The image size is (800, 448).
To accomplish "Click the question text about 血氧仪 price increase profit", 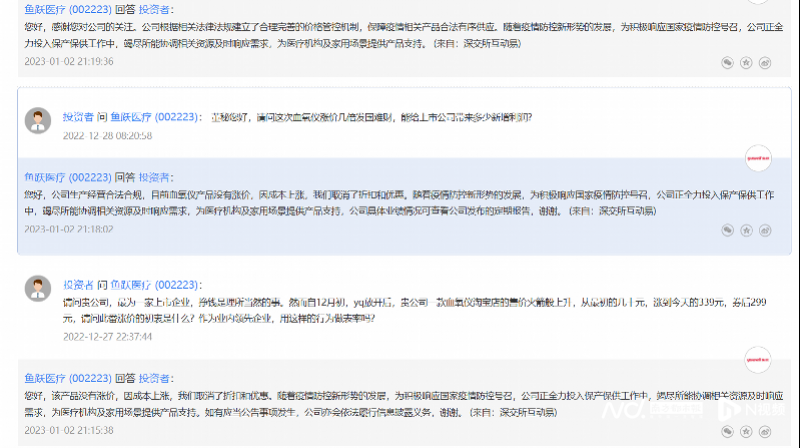I will (x=371, y=117).
